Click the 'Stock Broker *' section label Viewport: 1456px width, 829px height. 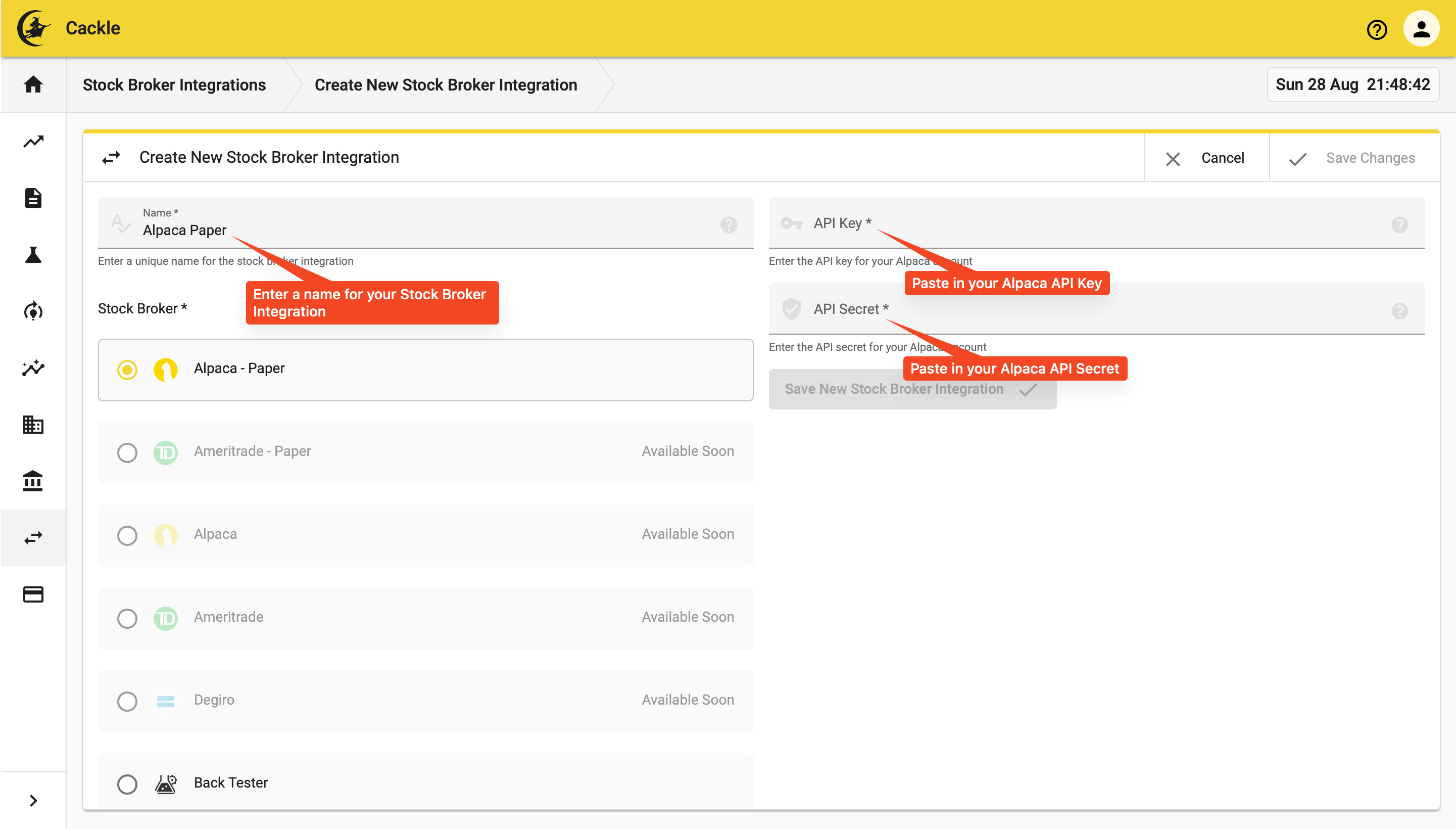pos(142,308)
